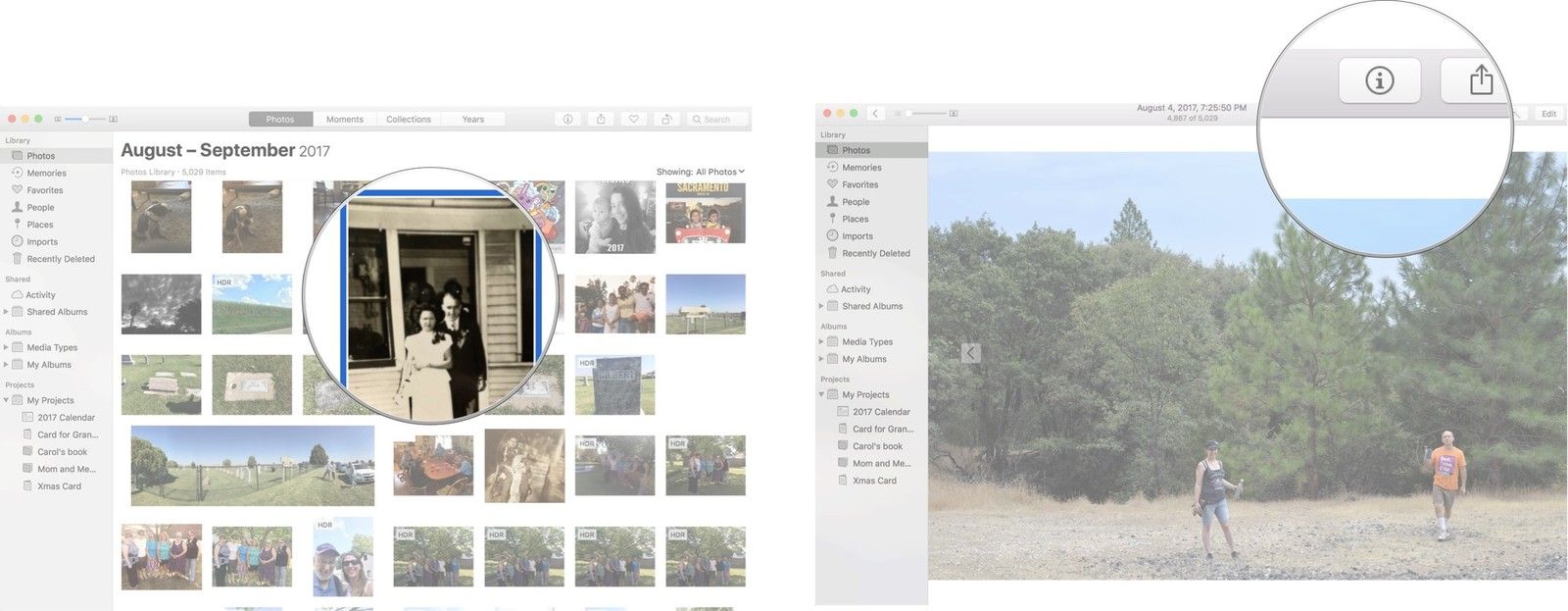Click the heart Favorite toolbar button

point(633,119)
